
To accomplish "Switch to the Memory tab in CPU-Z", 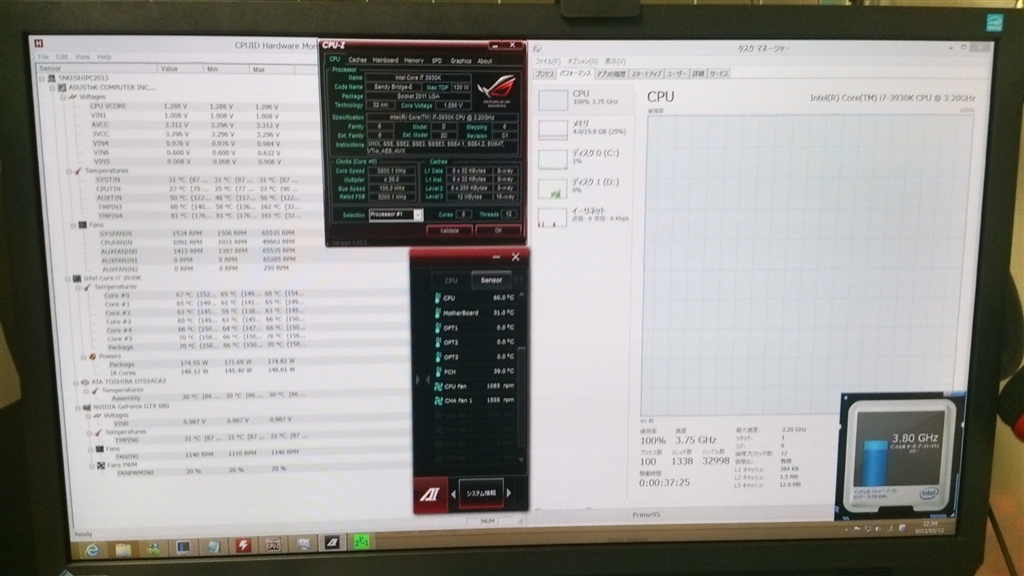I will point(413,60).
